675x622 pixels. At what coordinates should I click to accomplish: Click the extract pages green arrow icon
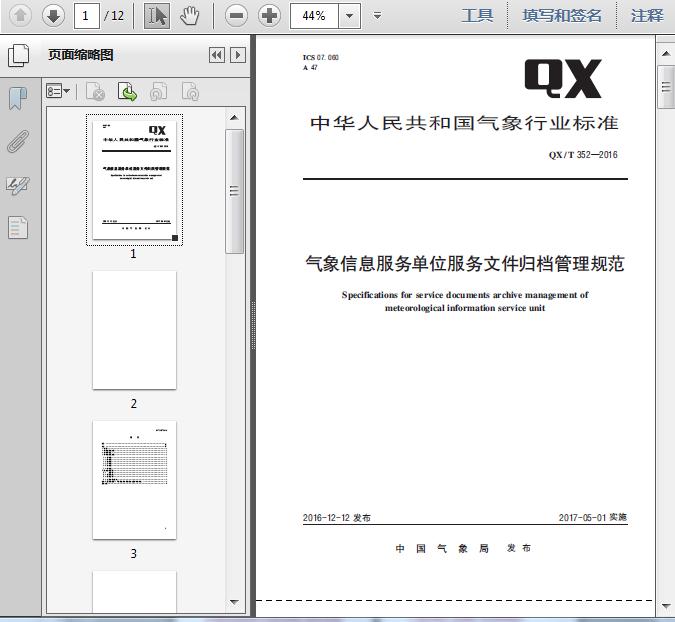[127, 91]
